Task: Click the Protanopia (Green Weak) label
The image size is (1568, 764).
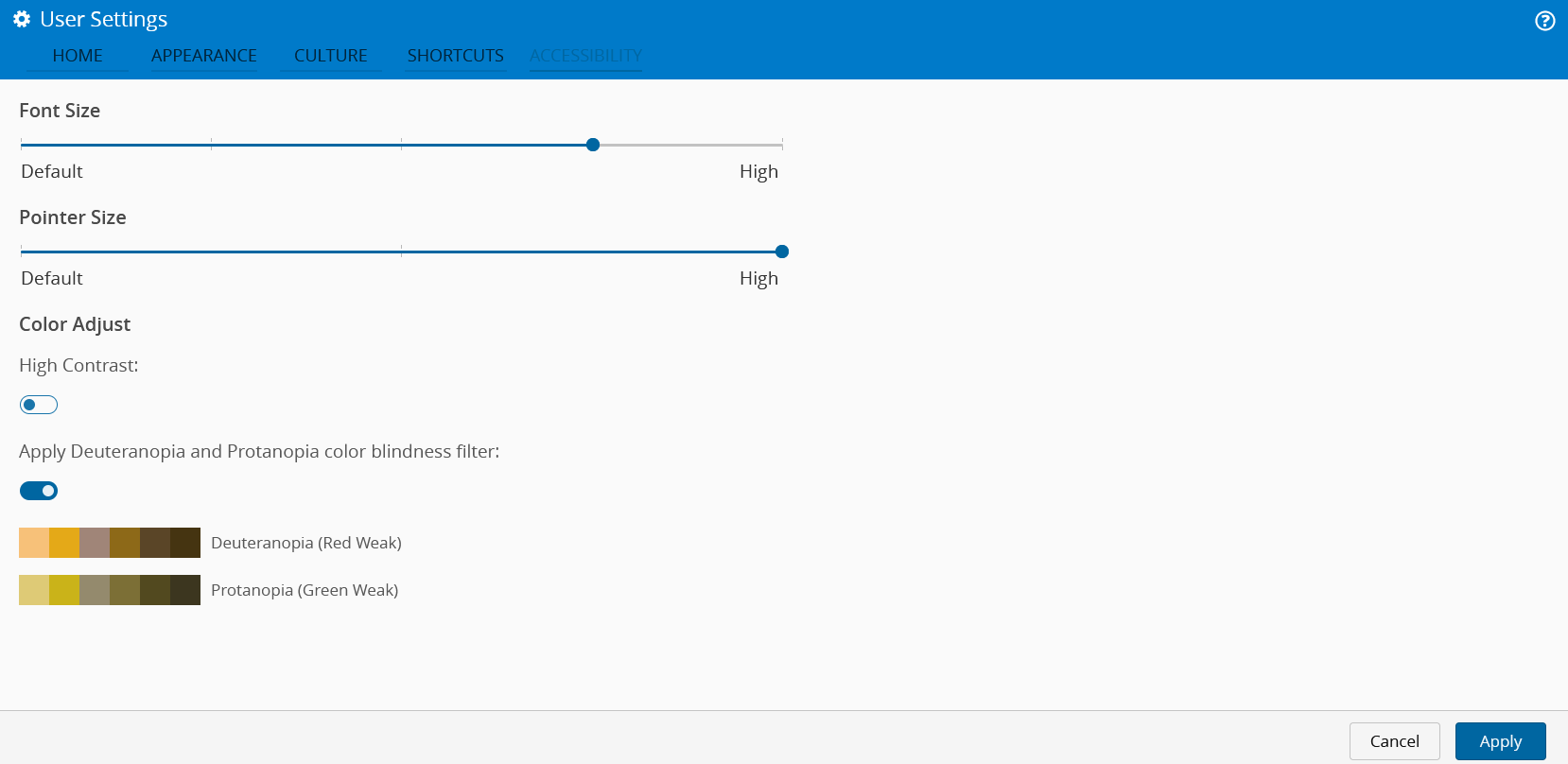Action: [305, 590]
